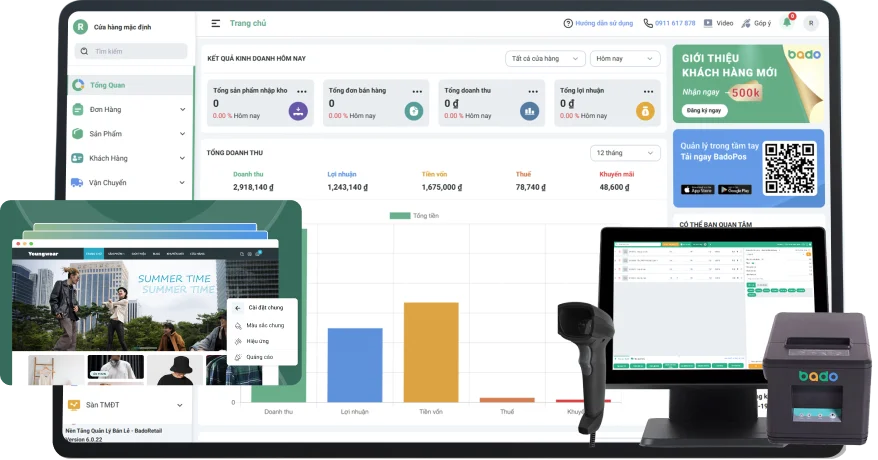Click the Youngwear logo in website preview
878x460 pixels.
click(x=43, y=254)
